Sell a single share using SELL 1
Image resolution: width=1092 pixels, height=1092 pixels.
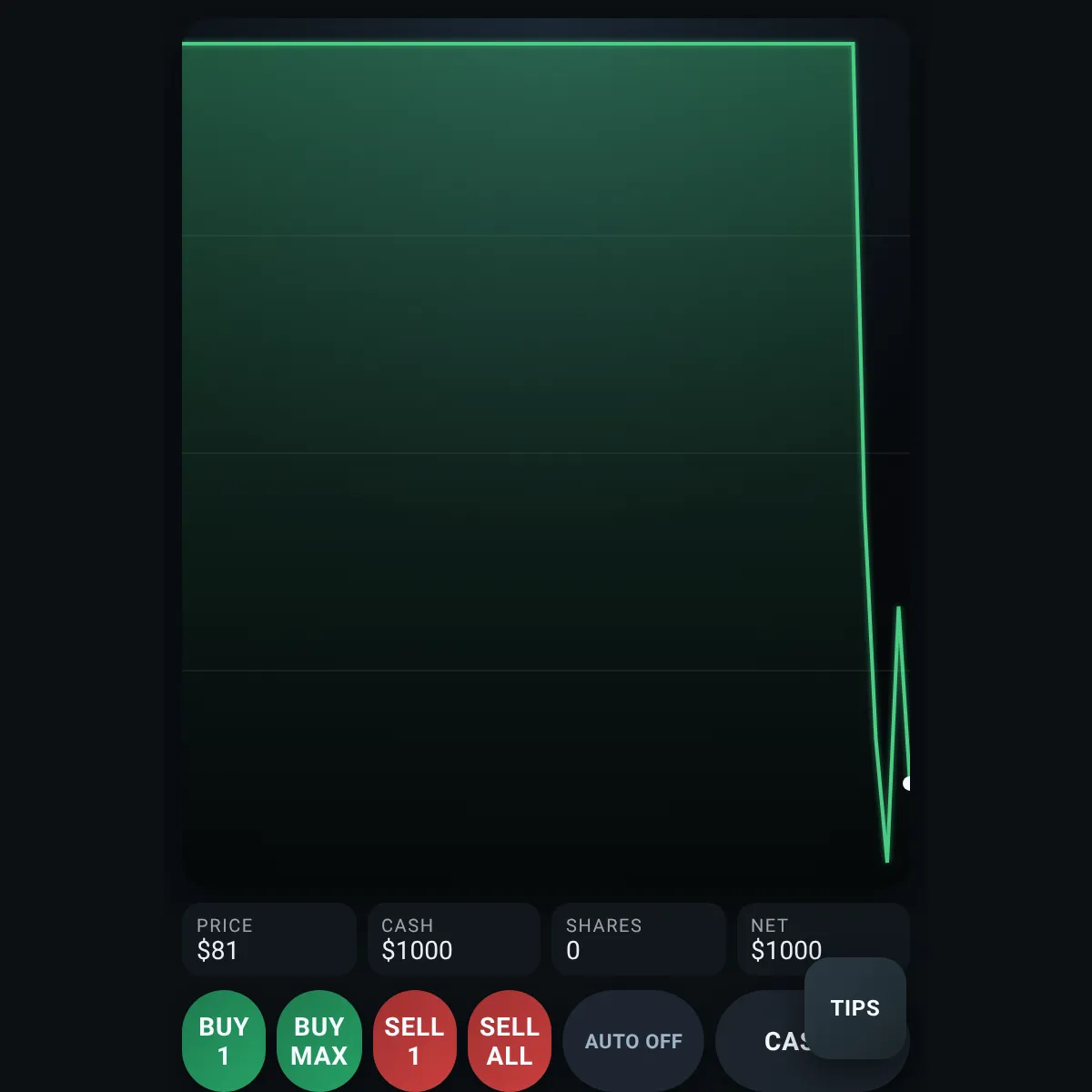414,1040
